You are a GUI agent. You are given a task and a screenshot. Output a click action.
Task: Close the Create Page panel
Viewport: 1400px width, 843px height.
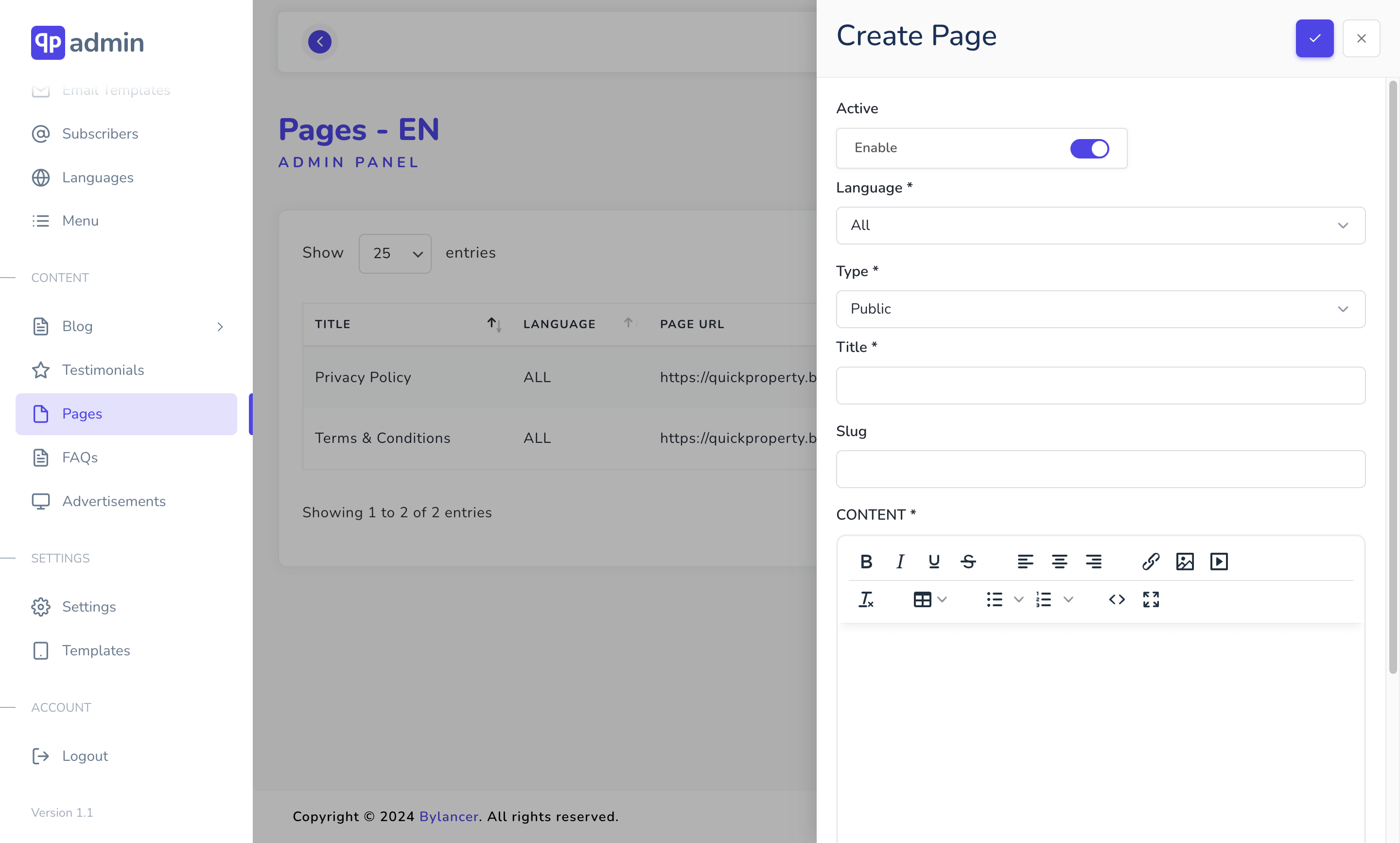(x=1362, y=38)
